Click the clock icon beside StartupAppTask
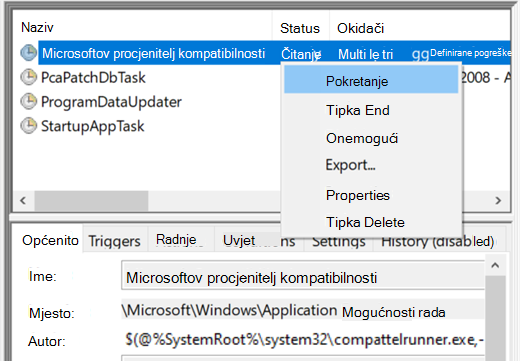520x361 pixels. pos(29,126)
